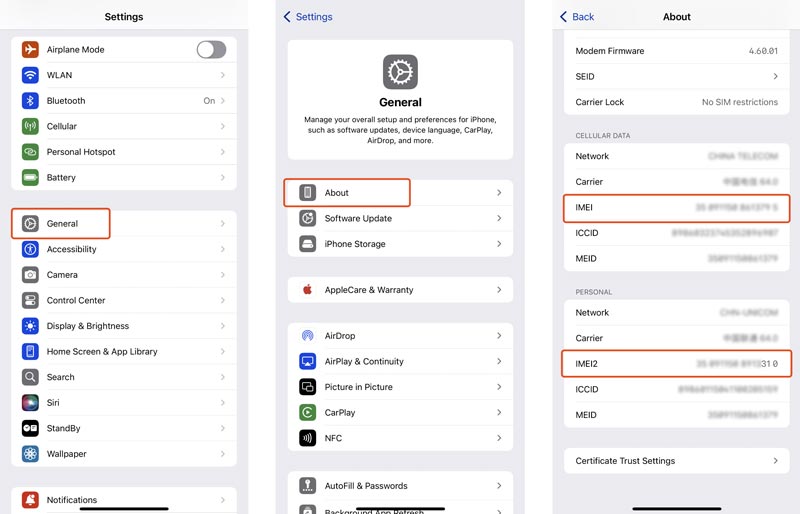The image size is (800, 514).
Task: Tap the NFC icon
Action: (308, 437)
